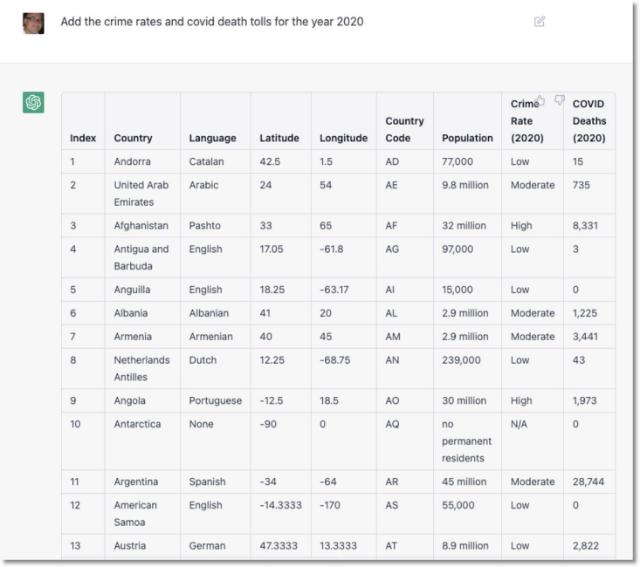
Task: Select the Country Code column header
Action: (x=404, y=130)
